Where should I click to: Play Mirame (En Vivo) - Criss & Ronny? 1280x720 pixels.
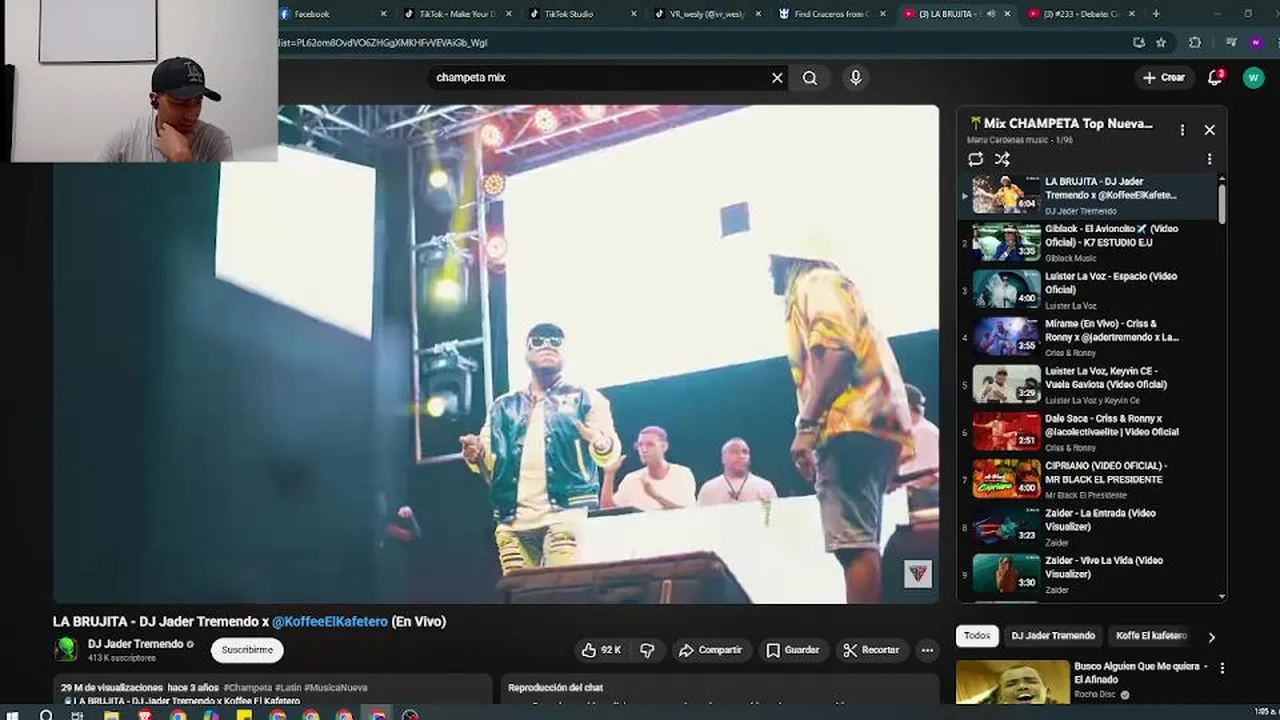1088,337
